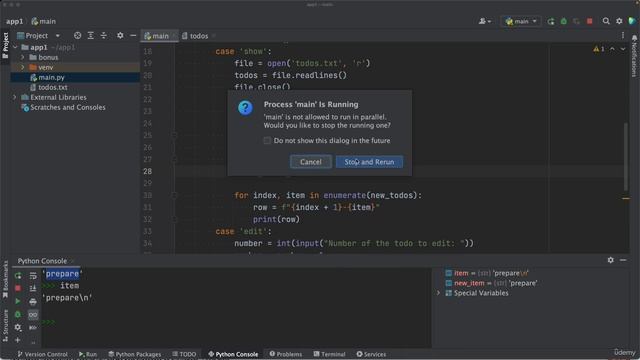The image size is (640, 360).
Task: Click Expand All icon in Project panel header
Action: click(91, 36)
